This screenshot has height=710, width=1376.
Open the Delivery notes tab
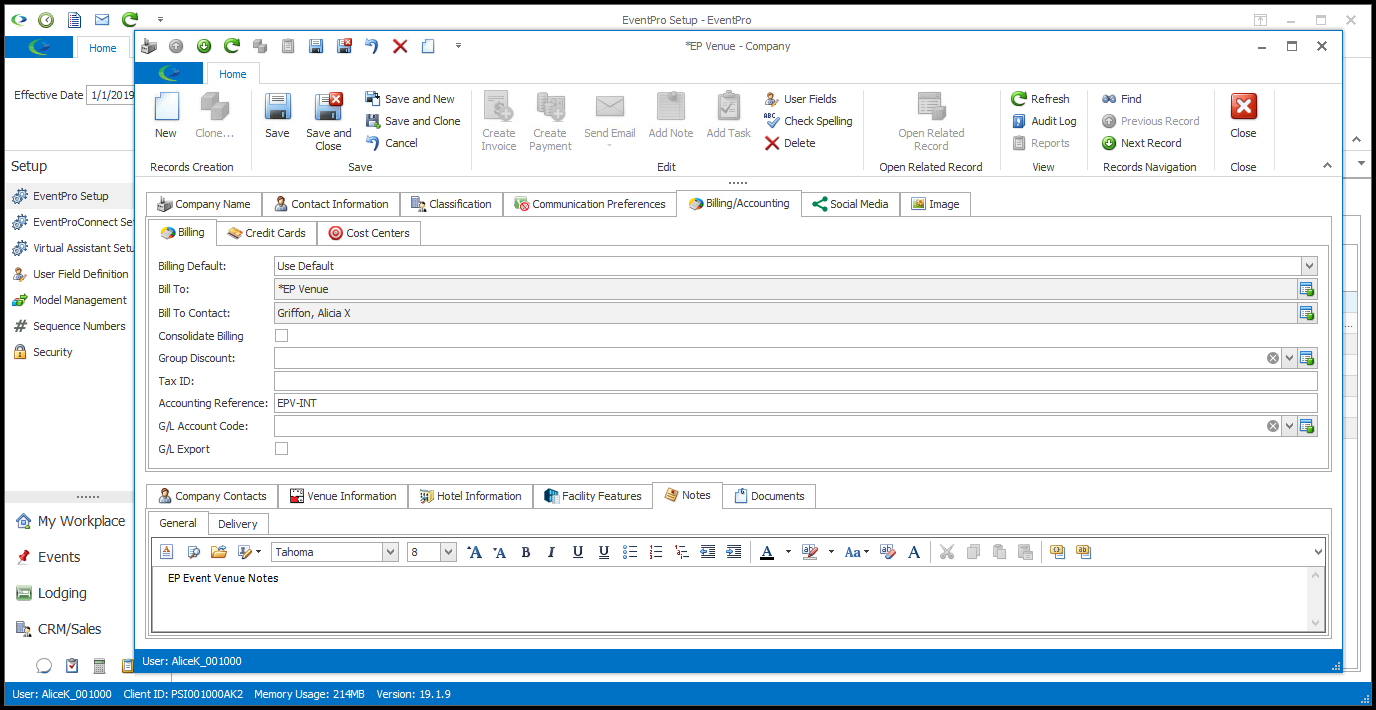pyautogui.click(x=238, y=524)
